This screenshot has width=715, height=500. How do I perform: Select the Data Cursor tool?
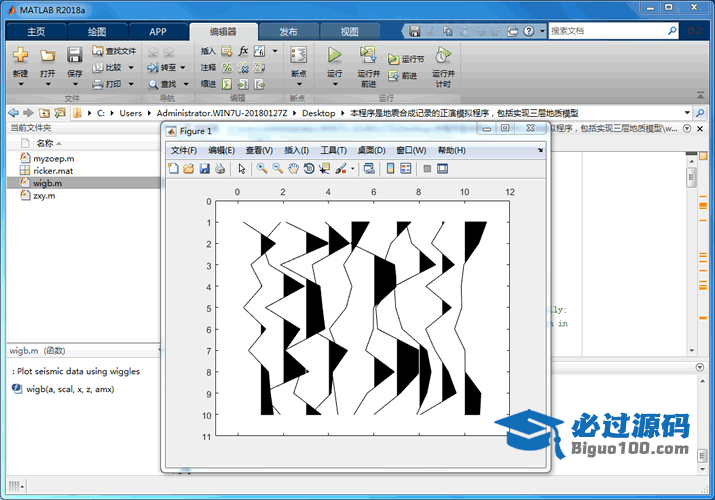[325, 169]
